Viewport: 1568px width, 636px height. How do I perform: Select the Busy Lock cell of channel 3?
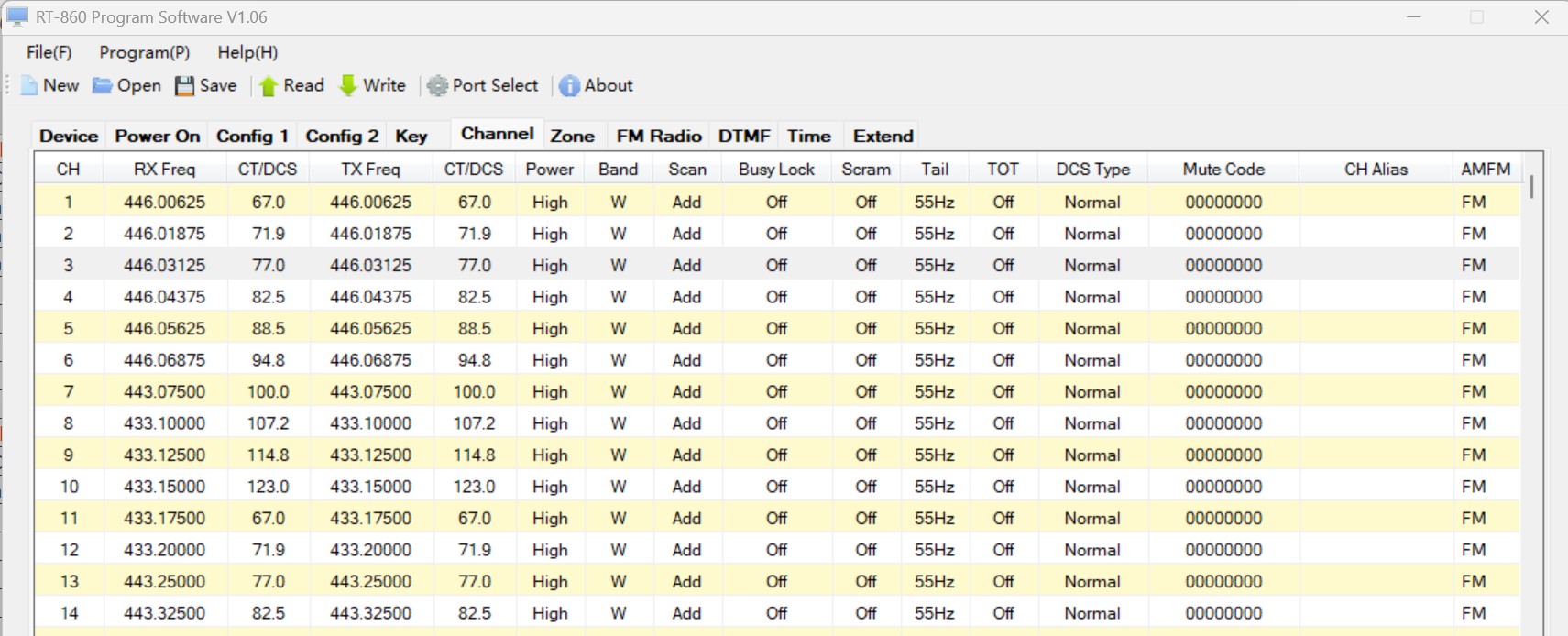pyautogui.click(x=776, y=266)
